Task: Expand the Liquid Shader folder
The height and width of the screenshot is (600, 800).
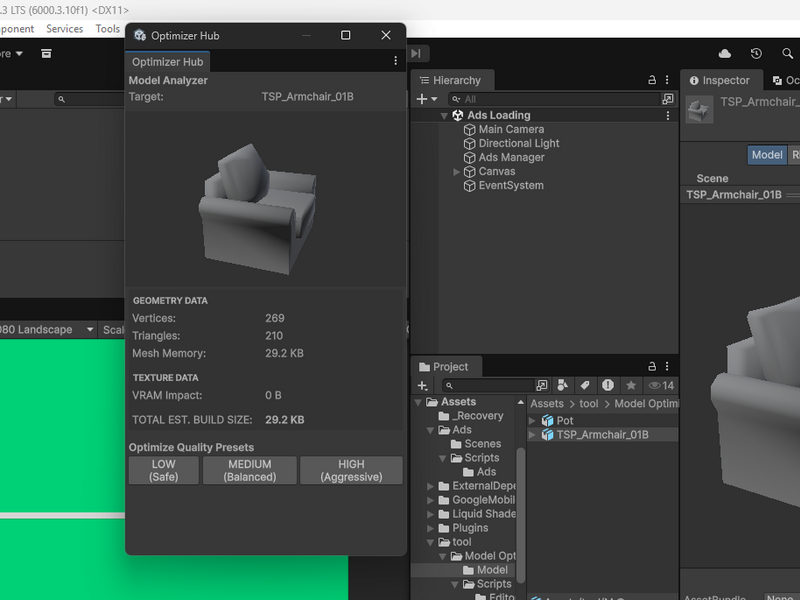Action: click(x=430, y=515)
